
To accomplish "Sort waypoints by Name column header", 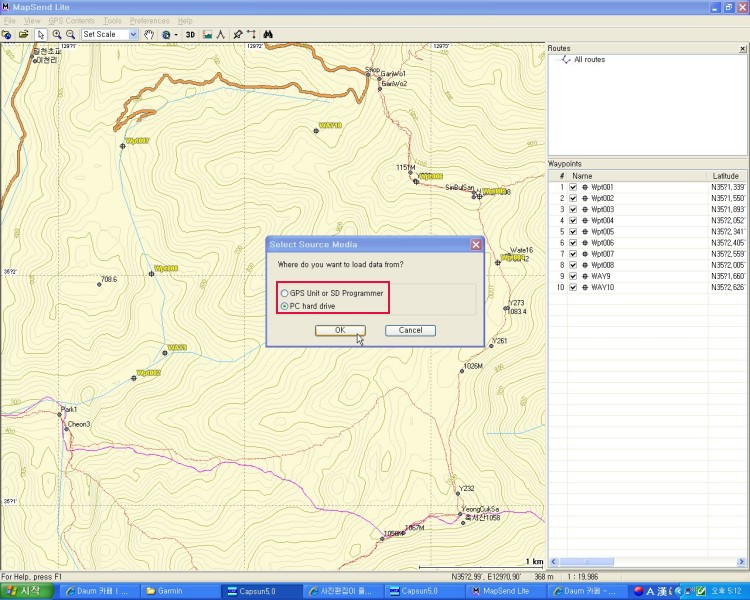I will click(637, 176).
